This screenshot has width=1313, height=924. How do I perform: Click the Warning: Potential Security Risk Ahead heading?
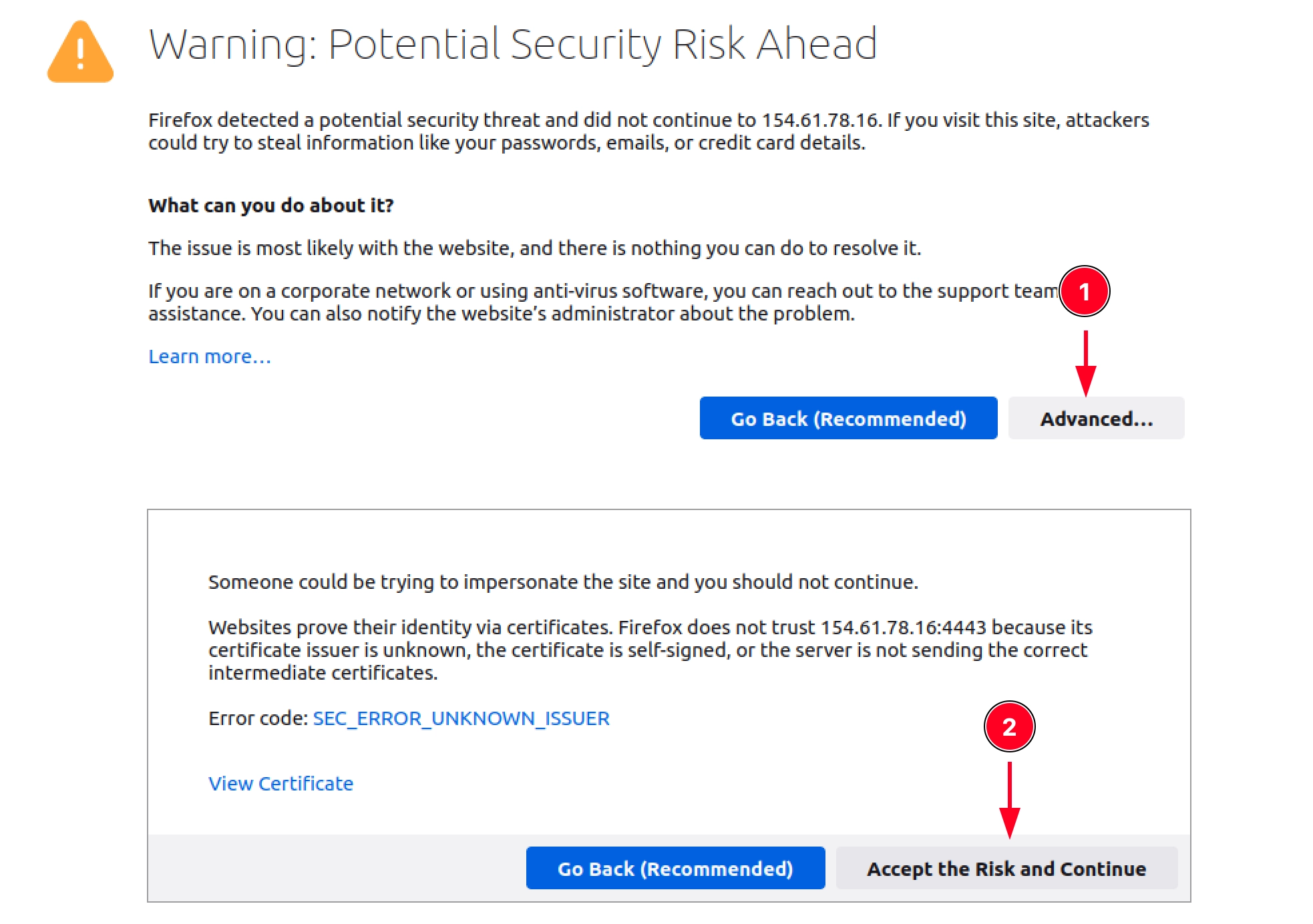click(512, 44)
